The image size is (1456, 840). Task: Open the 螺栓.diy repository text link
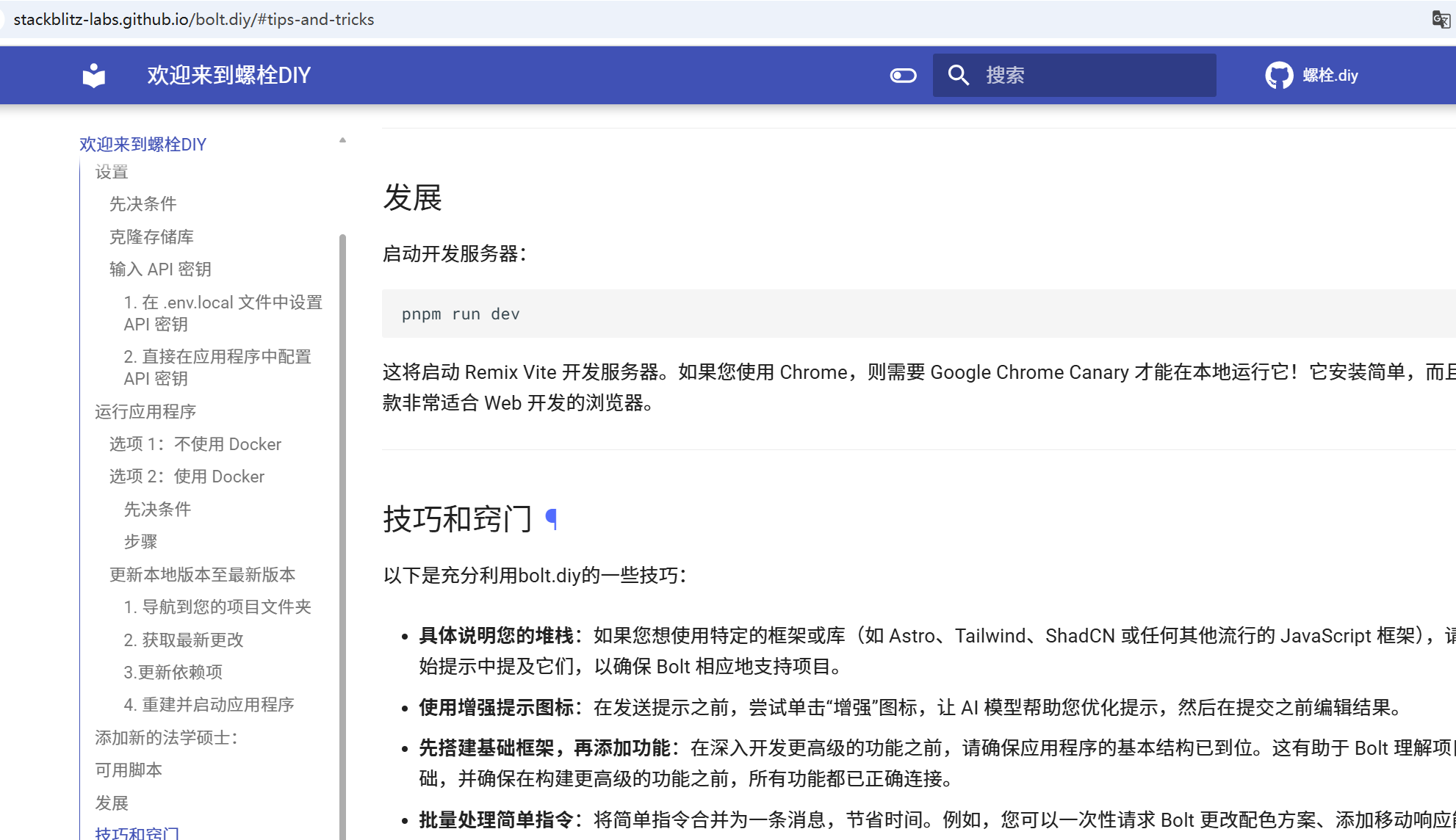(1330, 75)
